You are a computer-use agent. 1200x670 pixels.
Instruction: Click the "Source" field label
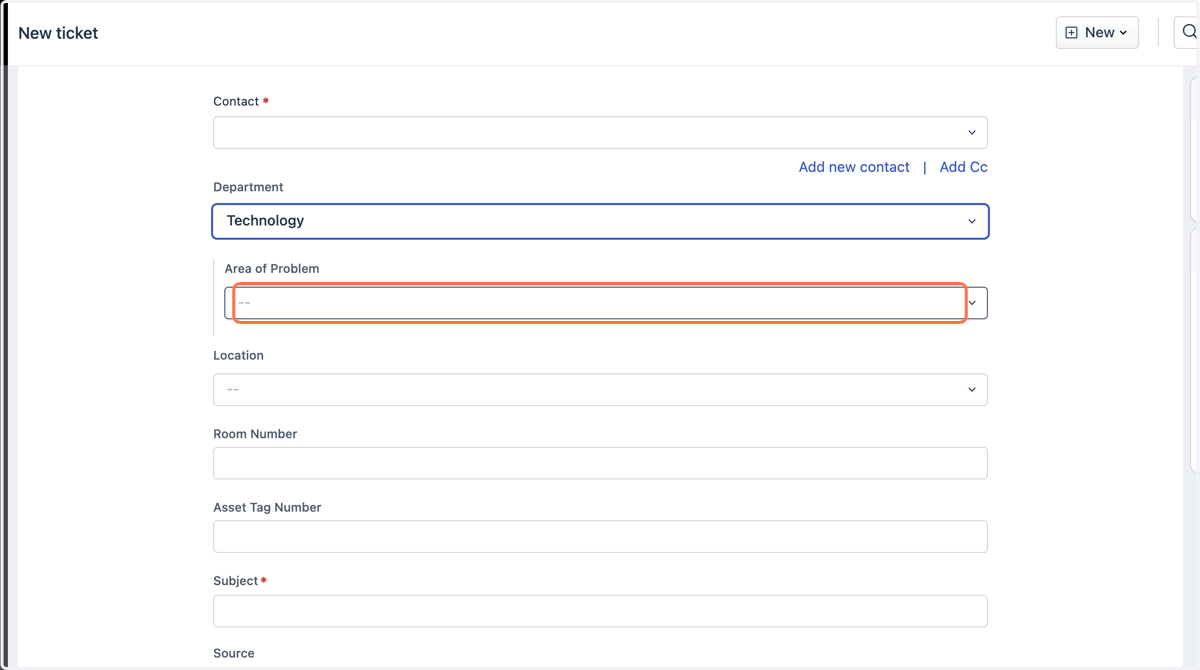(234, 653)
